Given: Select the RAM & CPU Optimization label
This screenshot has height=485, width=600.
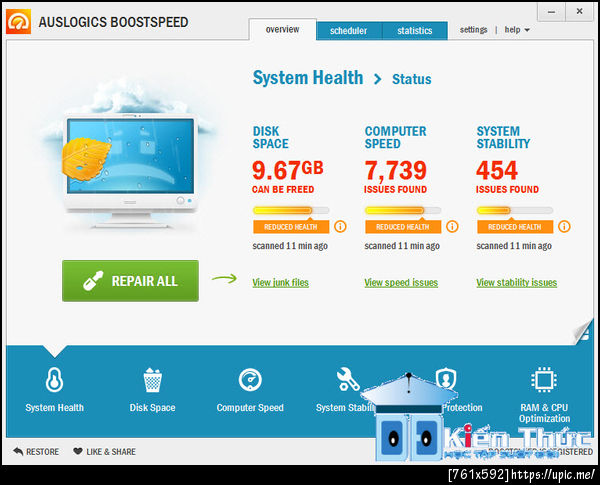Looking at the screenshot, I should [x=544, y=413].
